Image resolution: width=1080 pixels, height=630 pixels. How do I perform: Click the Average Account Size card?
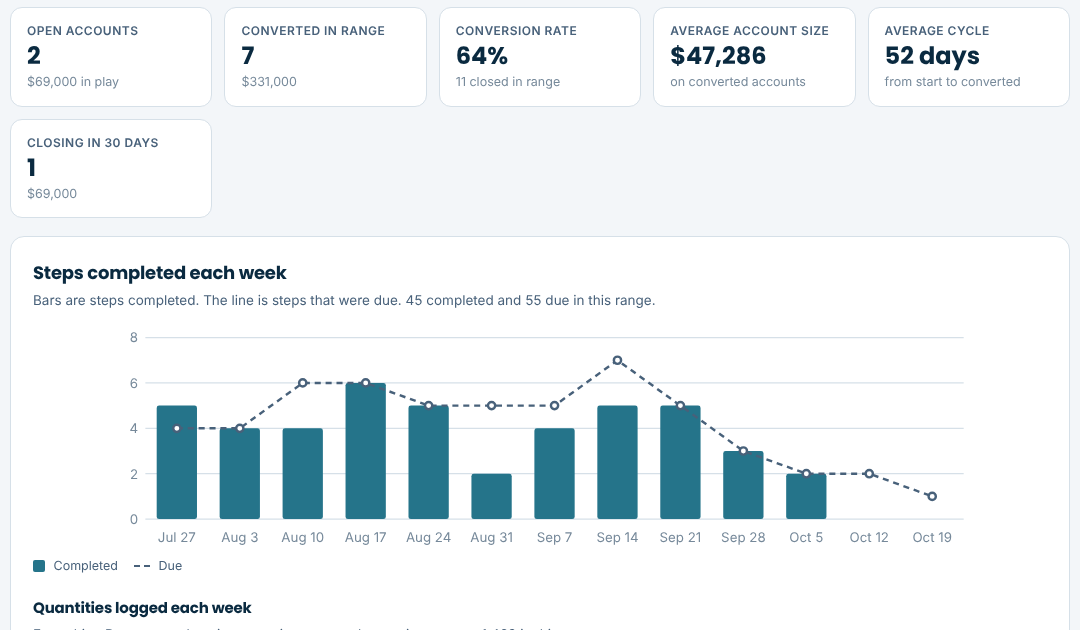coord(754,57)
